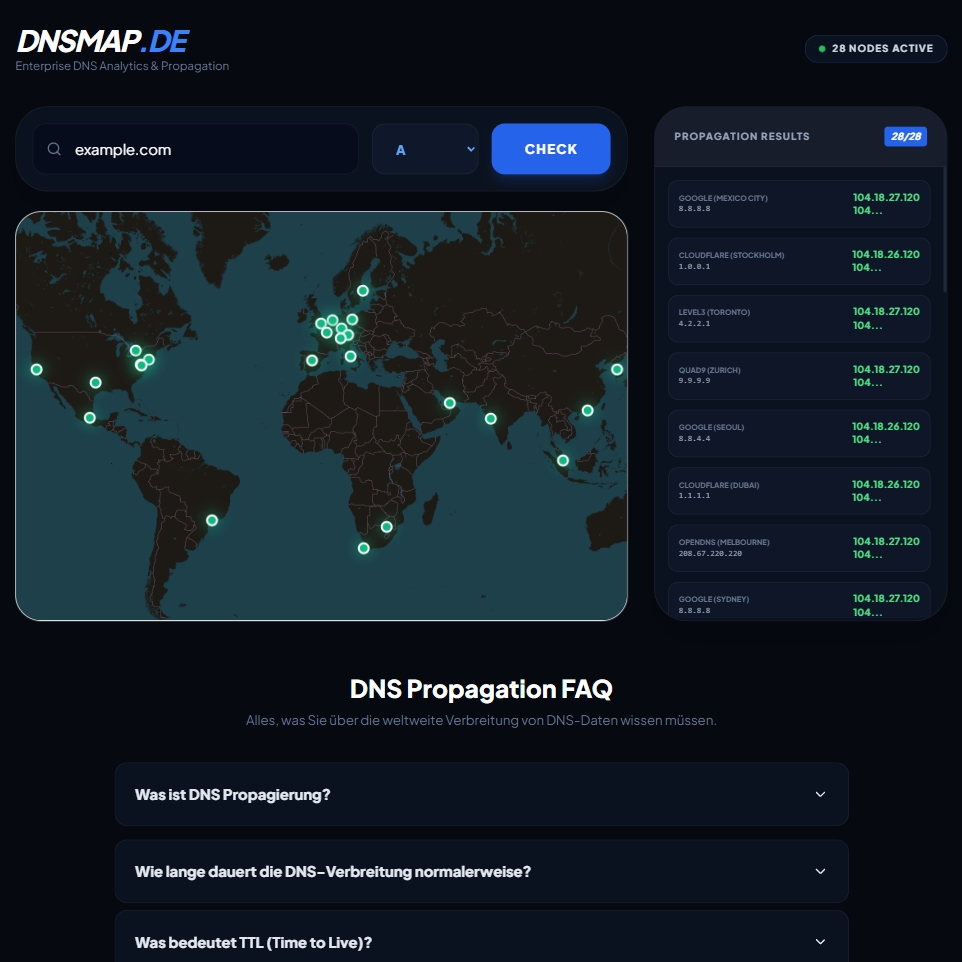
Task: Click the DNSMAP.DE logo
Action: click(101, 41)
